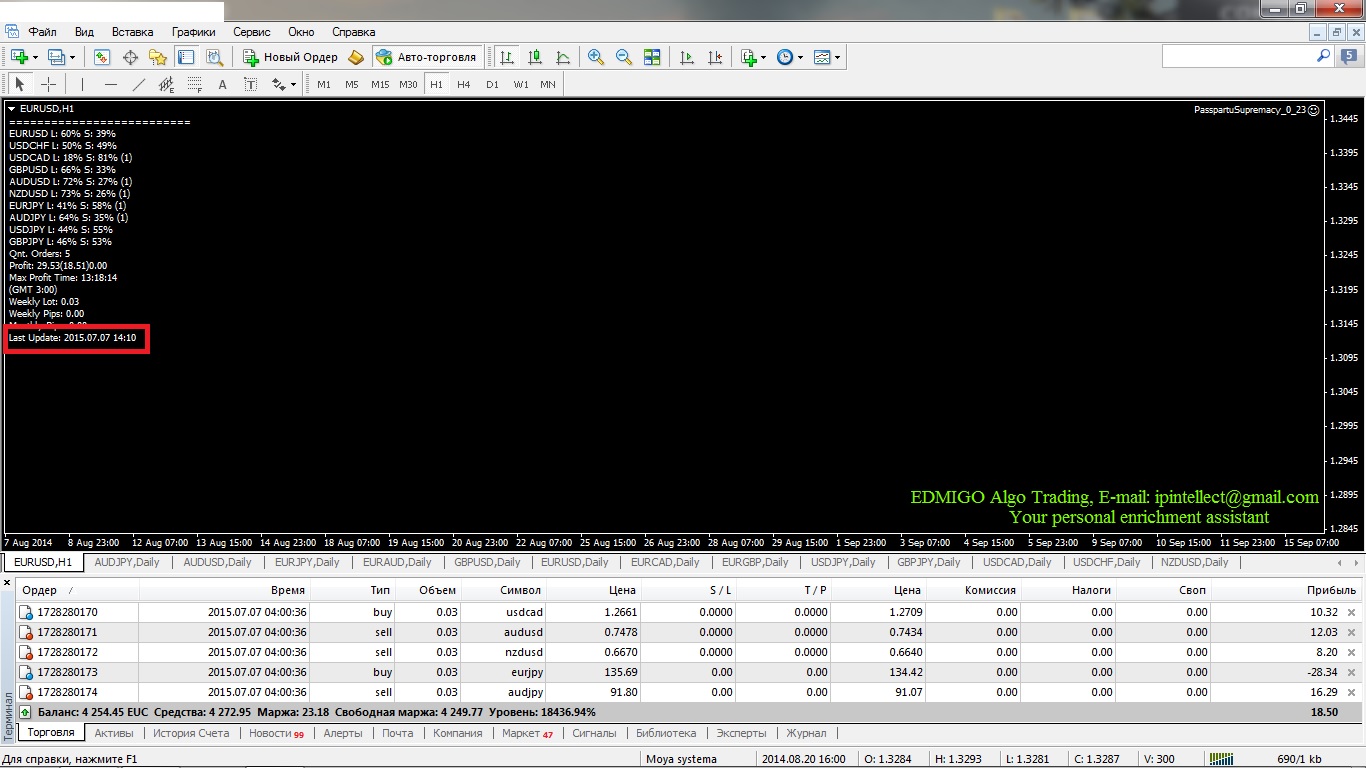Open the Вставка menu
This screenshot has height=768, width=1366.
(x=133, y=32)
